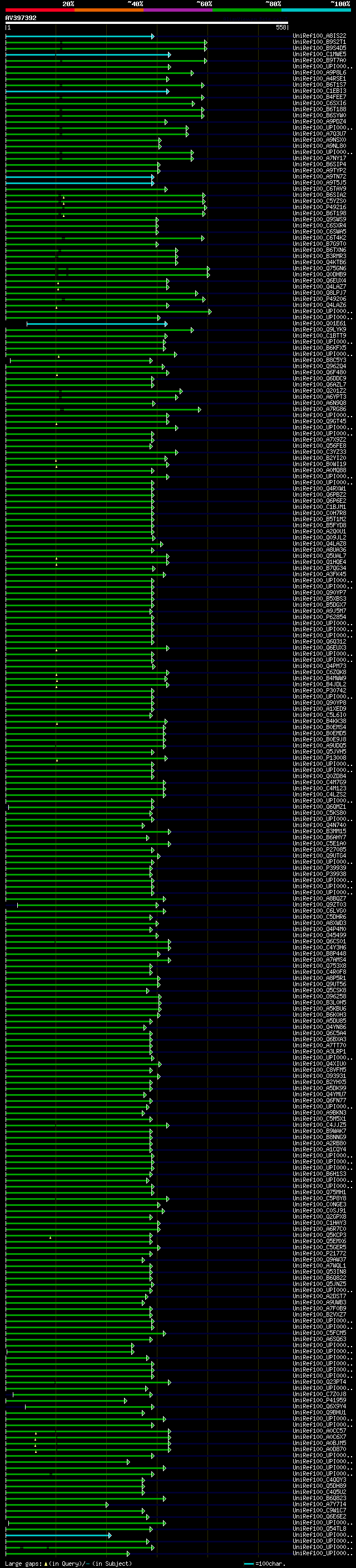Select label UniRef100_A7Q3U7
The image size is (356, 1568).
(x=319, y=134)
